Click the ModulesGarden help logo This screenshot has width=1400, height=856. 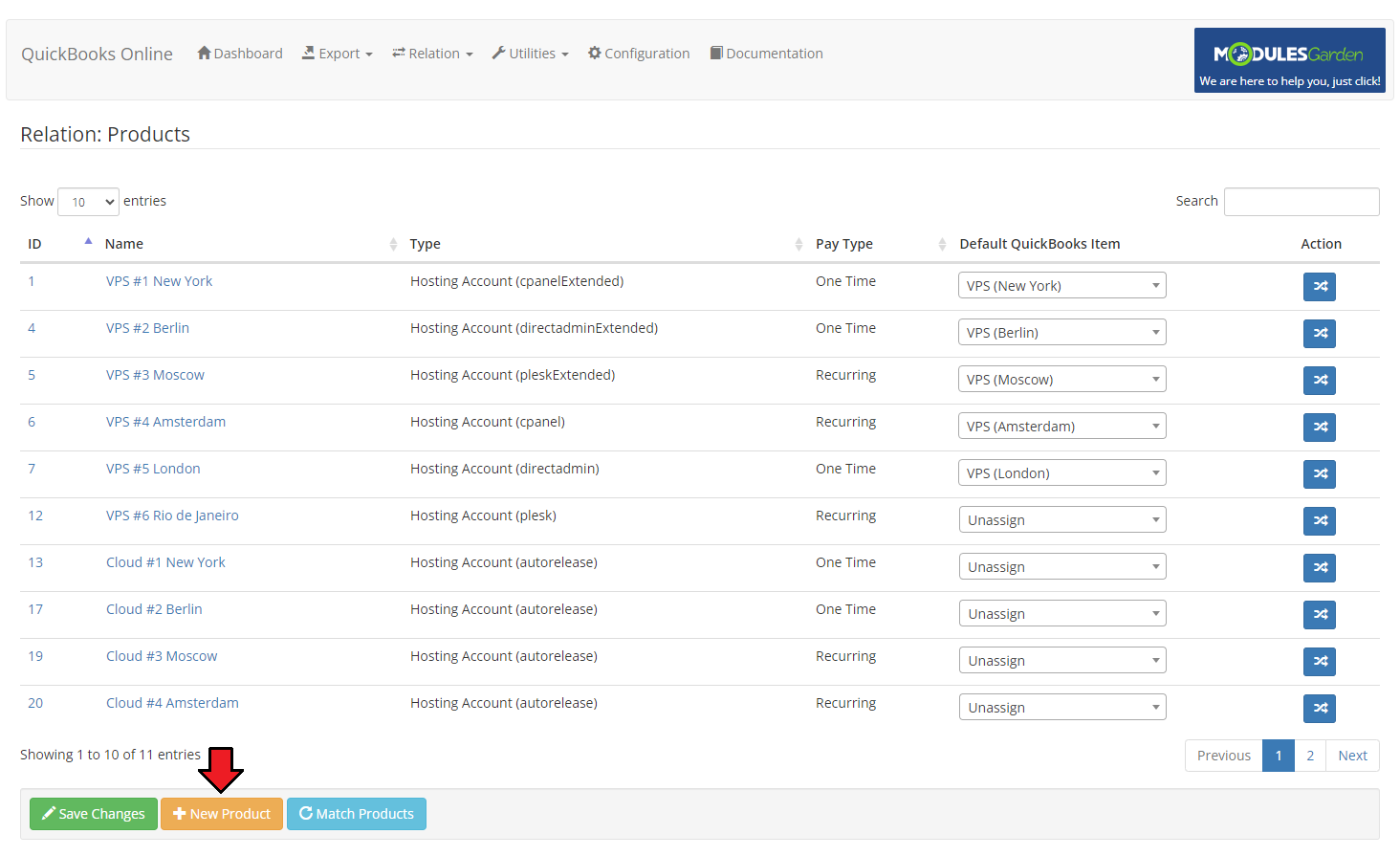pyautogui.click(x=1289, y=60)
